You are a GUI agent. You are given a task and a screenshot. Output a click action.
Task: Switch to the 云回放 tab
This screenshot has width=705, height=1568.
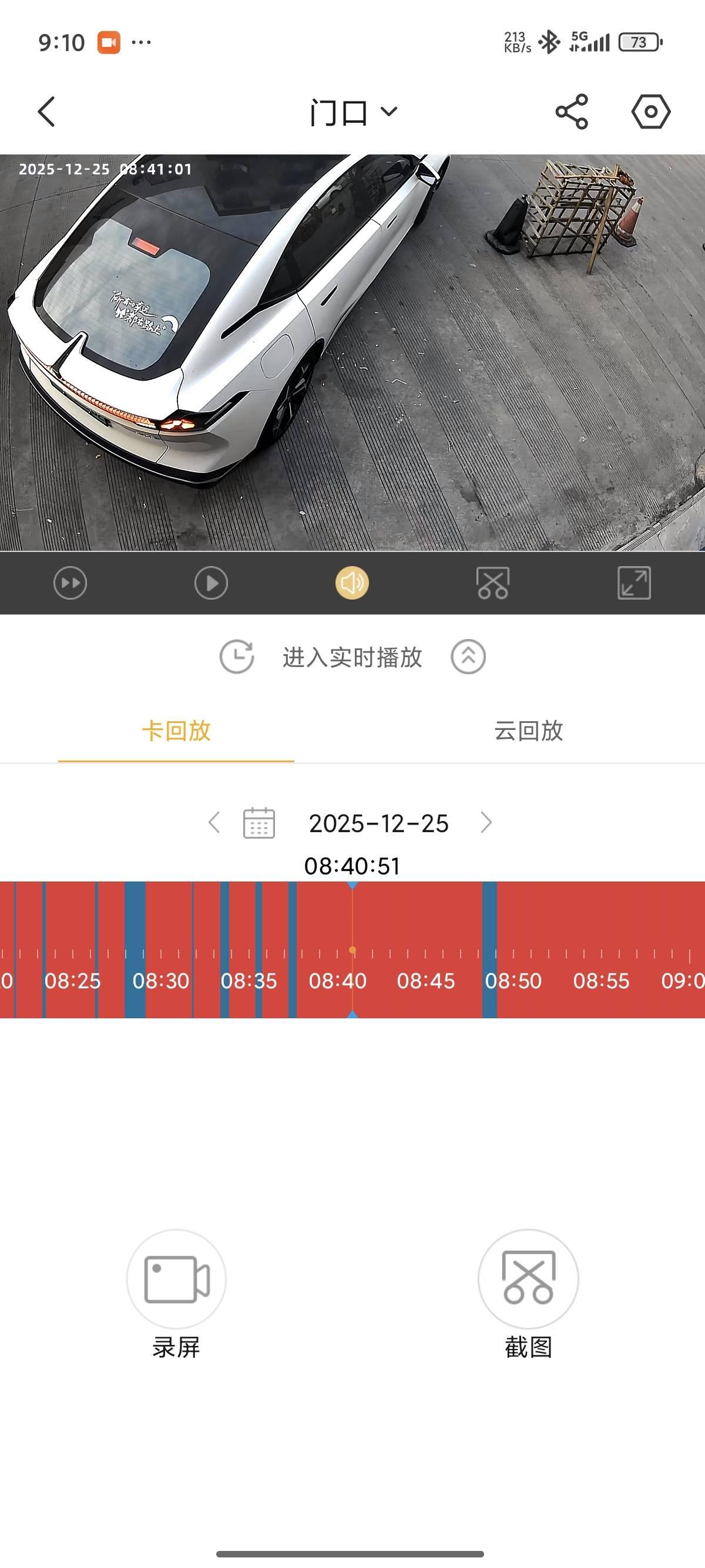click(528, 731)
